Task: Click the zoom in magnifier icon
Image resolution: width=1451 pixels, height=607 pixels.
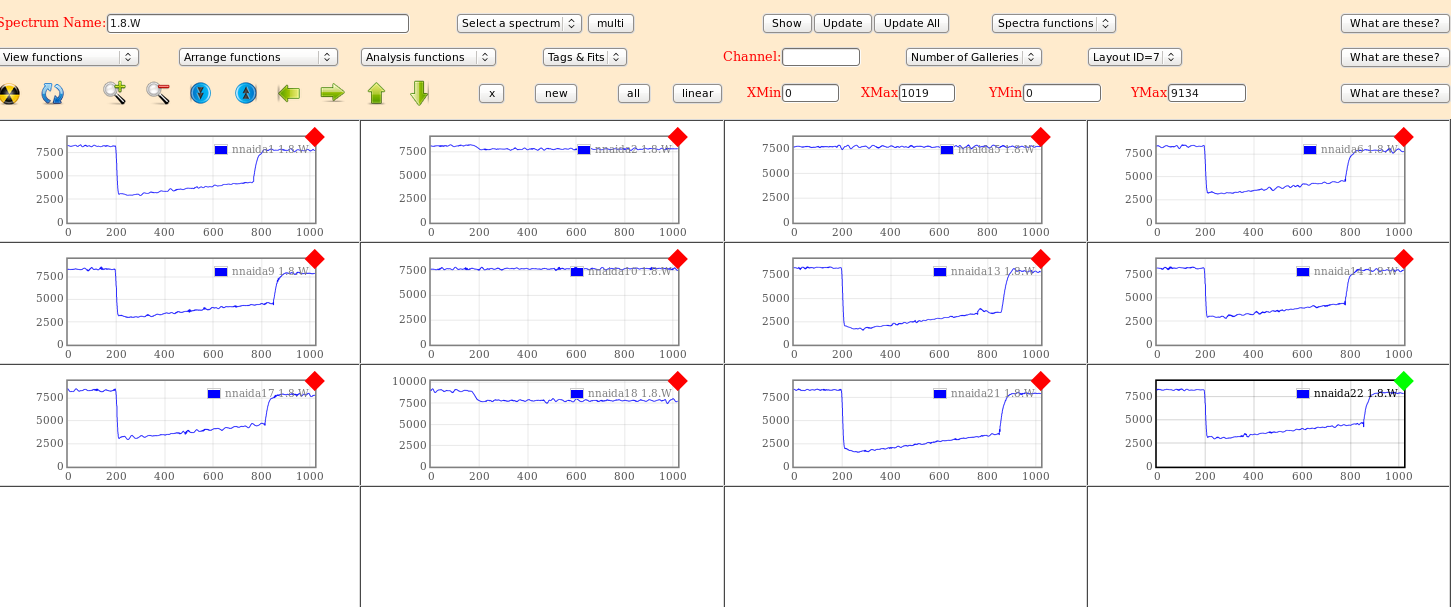Action: click(114, 93)
